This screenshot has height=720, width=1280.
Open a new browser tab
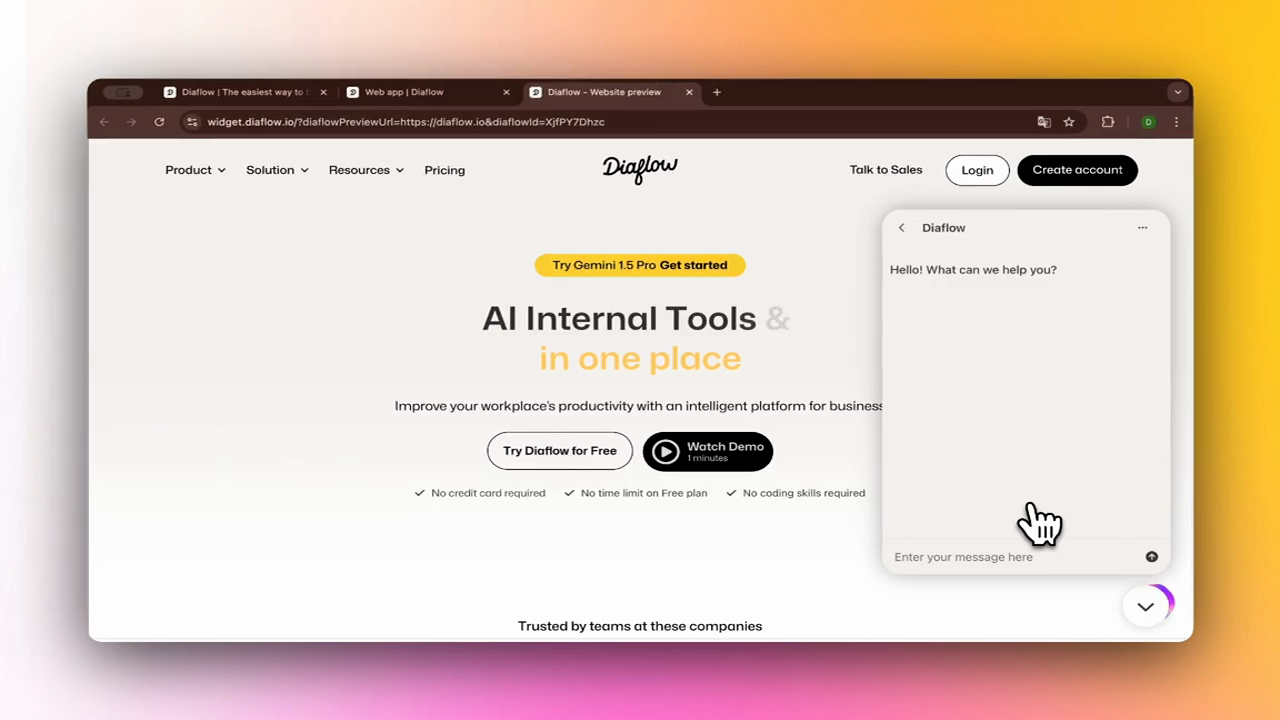pos(716,92)
